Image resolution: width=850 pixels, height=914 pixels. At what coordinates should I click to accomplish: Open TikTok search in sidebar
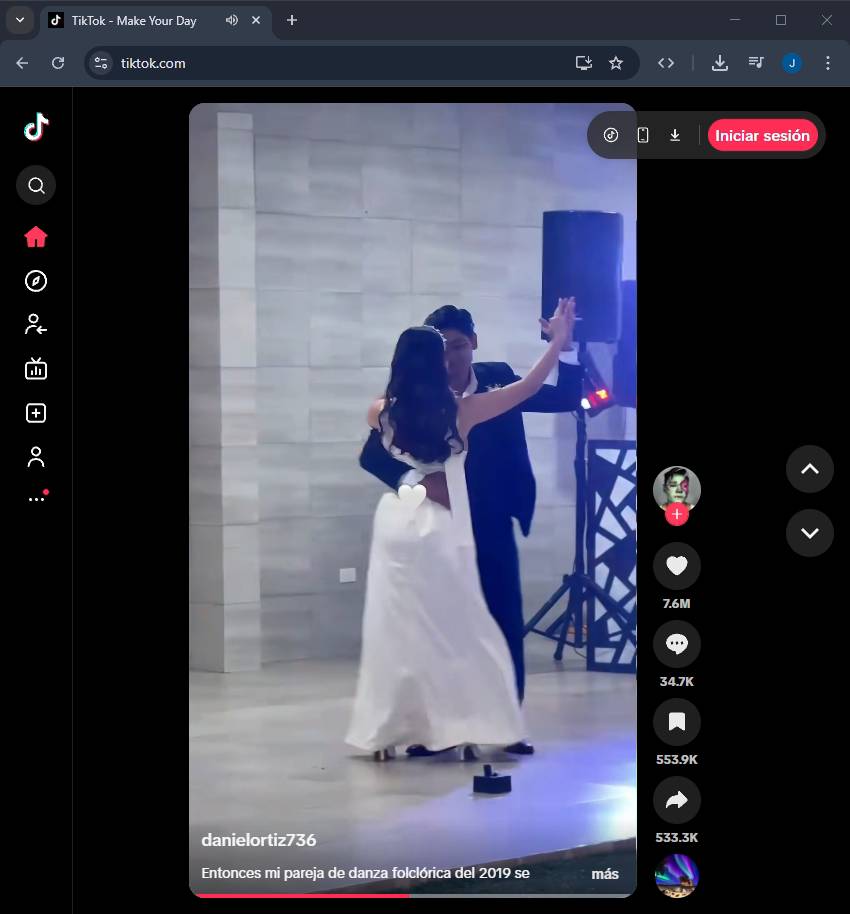pyautogui.click(x=36, y=185)
